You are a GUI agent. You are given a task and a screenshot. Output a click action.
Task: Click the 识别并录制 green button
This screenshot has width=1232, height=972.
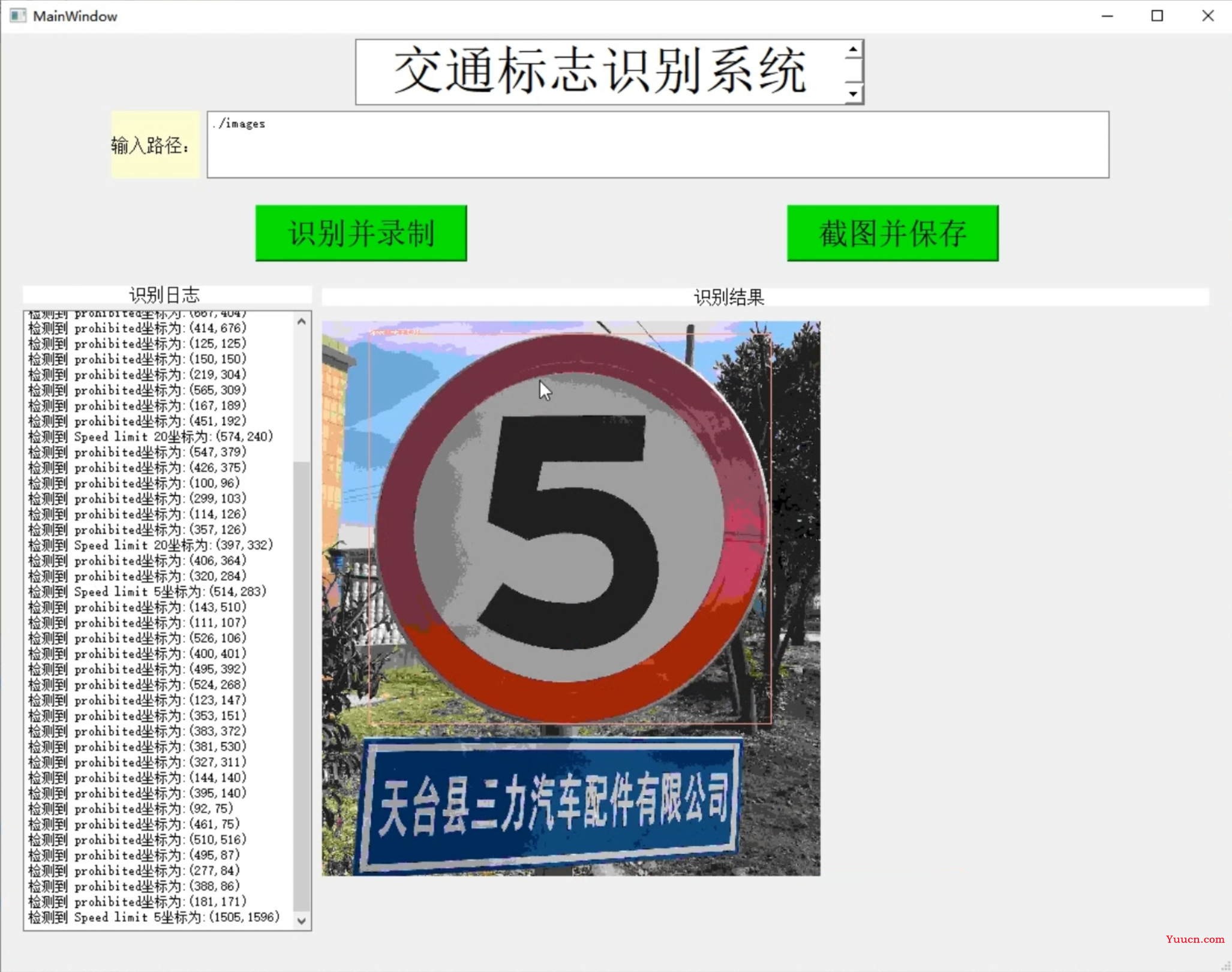tap(361, 233)
